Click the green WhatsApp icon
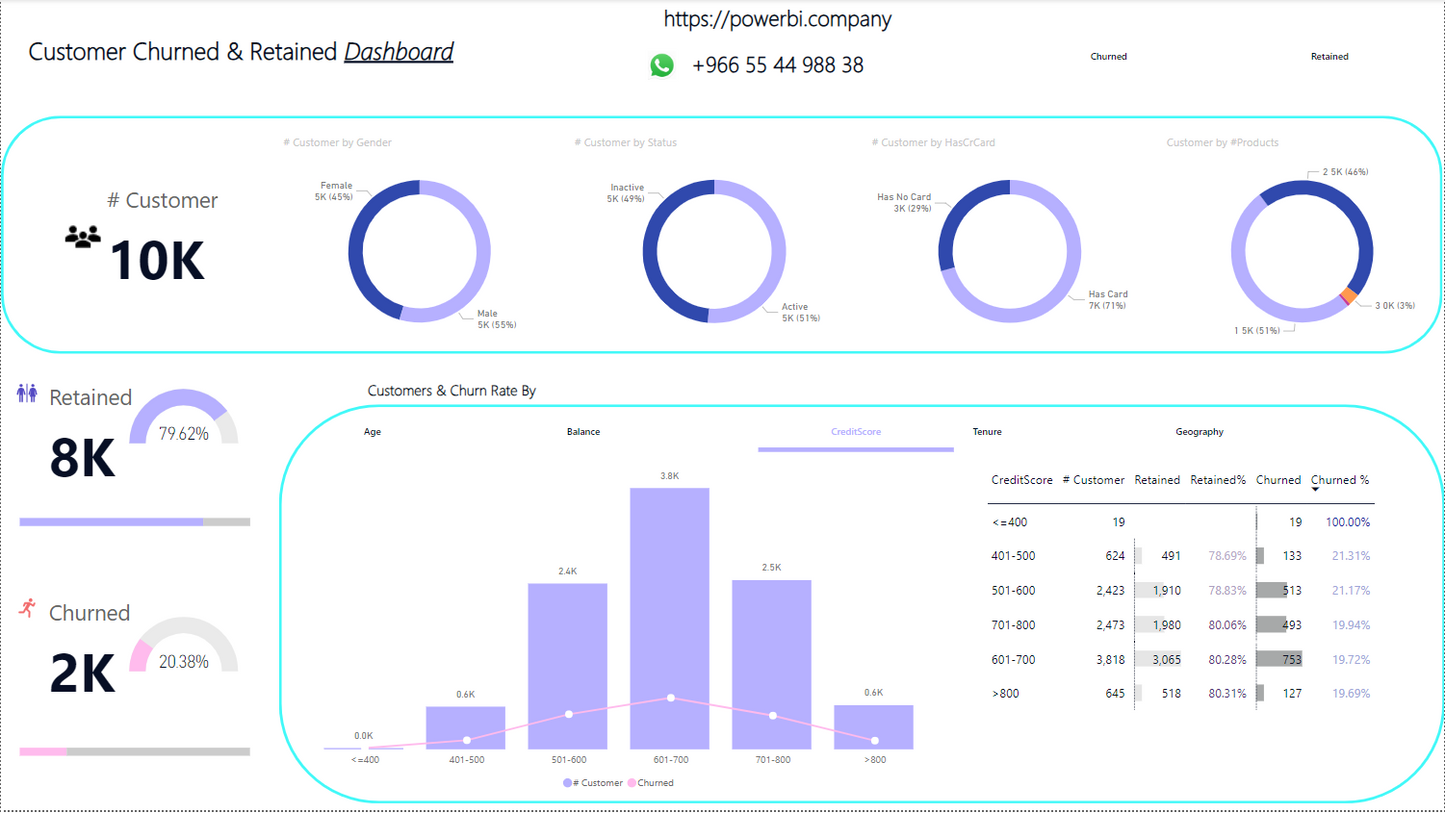This screenshot has height=813, width=1445. click(662, 66)
